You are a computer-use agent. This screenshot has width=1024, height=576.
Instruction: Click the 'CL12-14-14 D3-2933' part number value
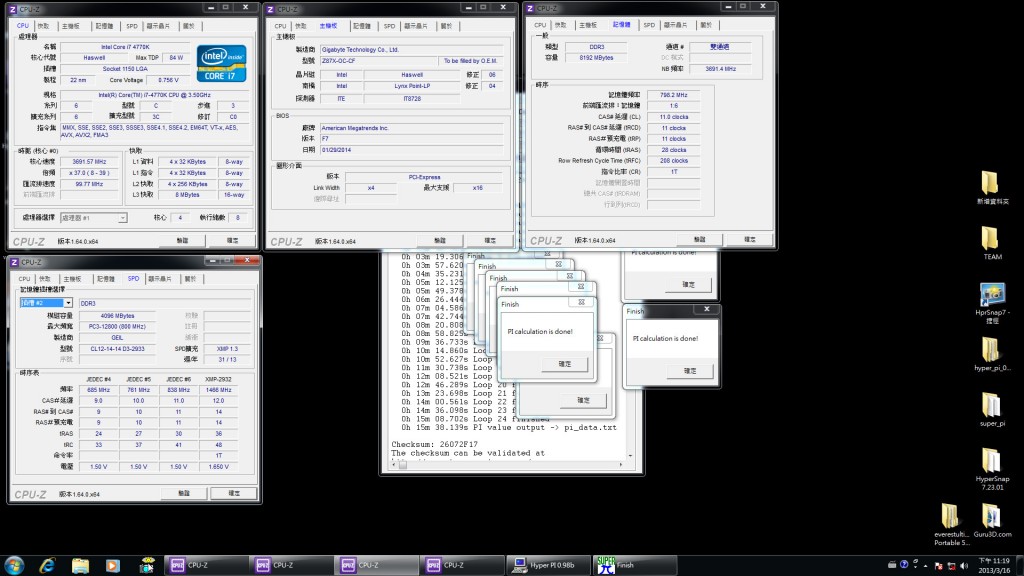117,349
